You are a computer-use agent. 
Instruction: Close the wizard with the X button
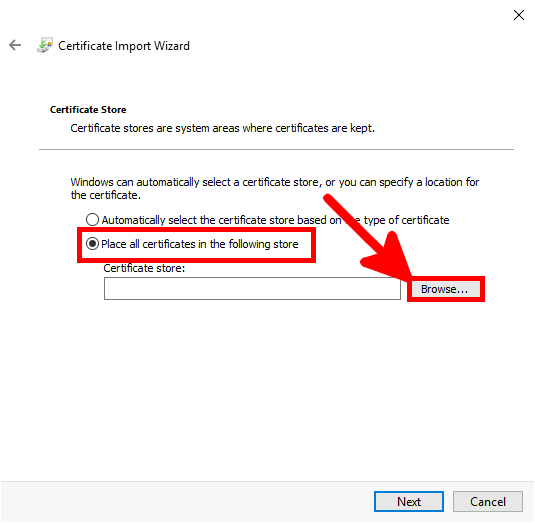coord(519,15)
